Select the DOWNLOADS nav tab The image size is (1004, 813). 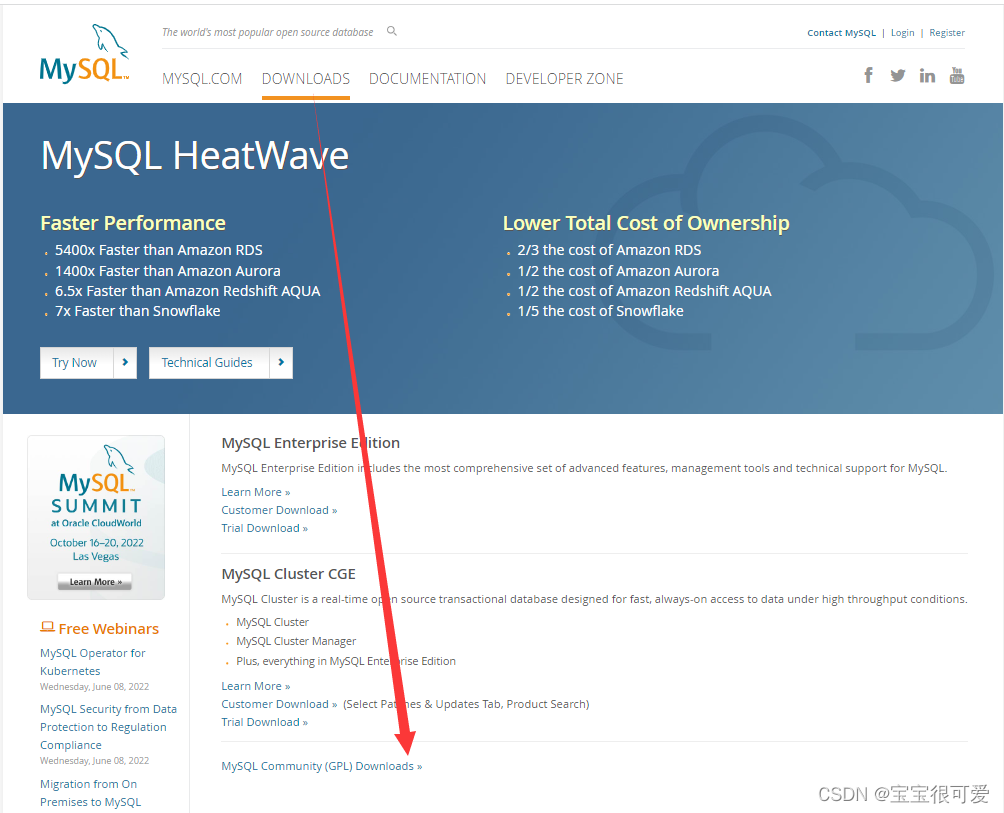tap(305, 79)
